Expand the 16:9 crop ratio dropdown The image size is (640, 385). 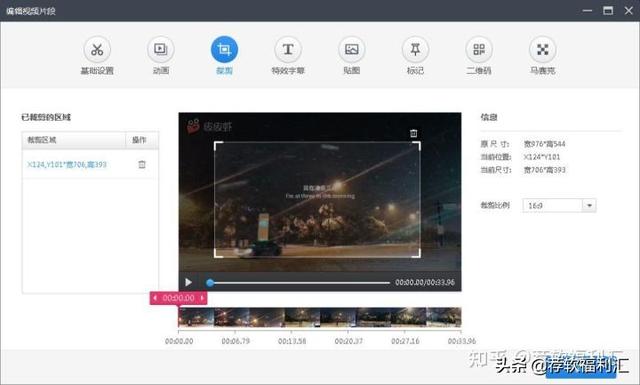(x=589, y=205)
